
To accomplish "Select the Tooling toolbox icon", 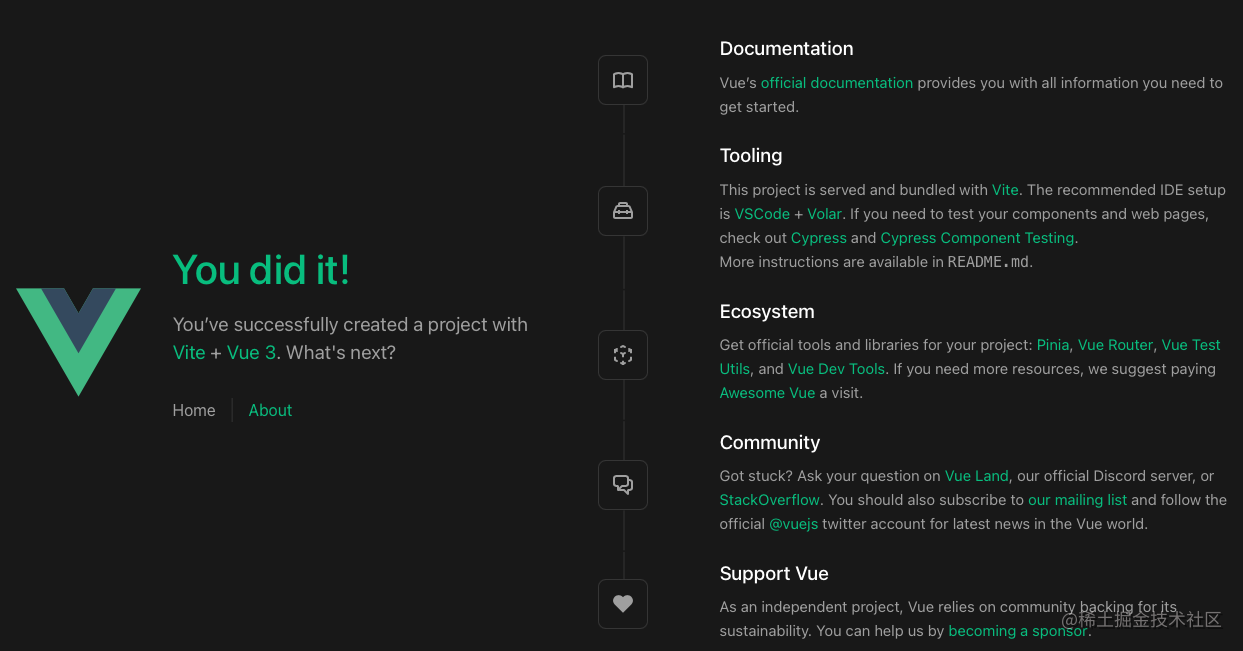I will [622, 210].
